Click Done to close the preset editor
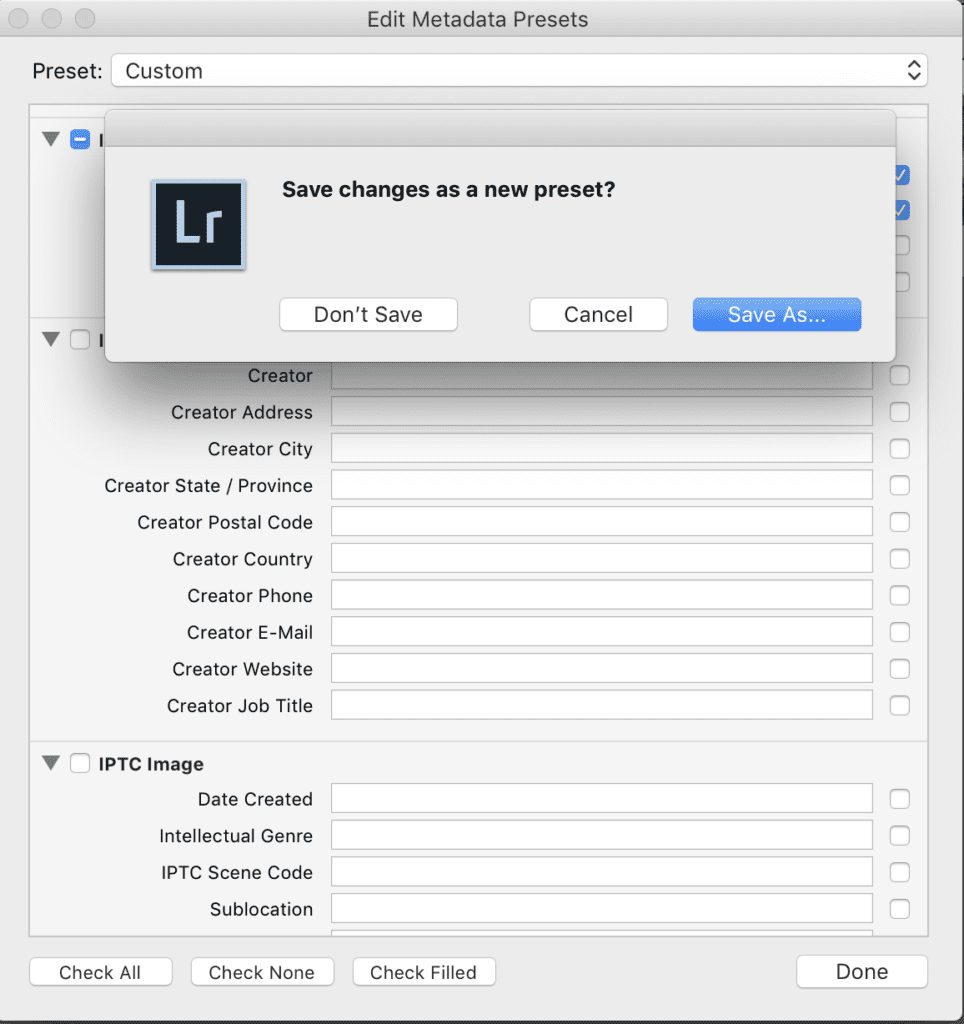964x1024 pixels. point(861,971)
